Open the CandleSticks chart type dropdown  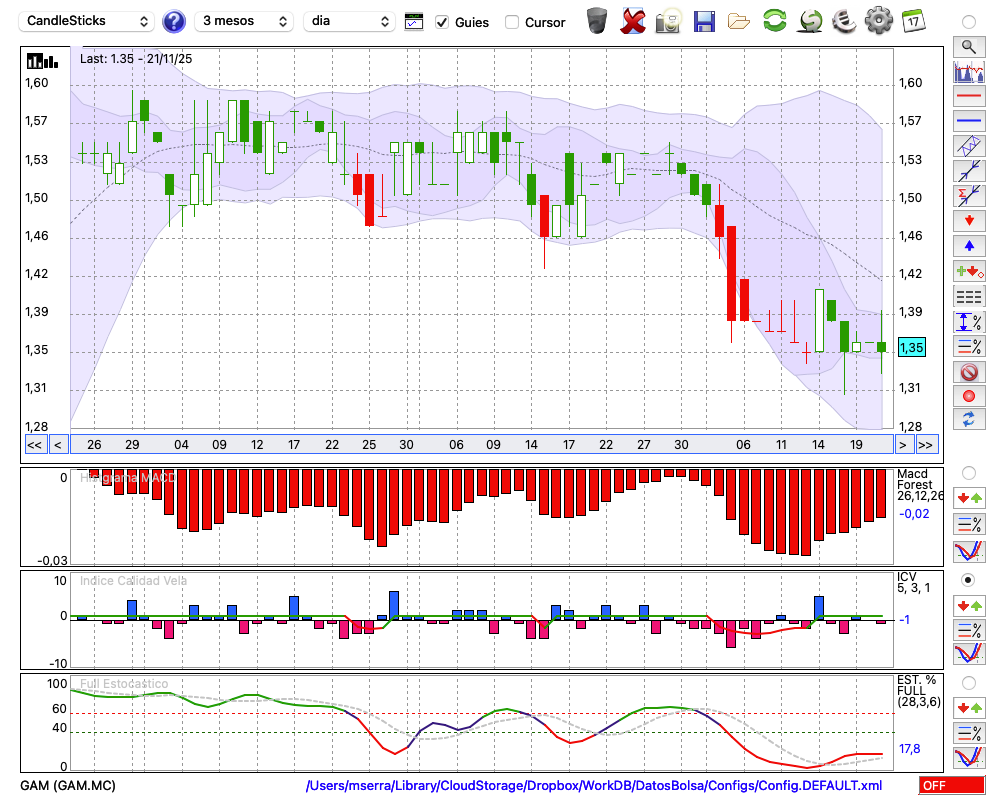(88, 21)
